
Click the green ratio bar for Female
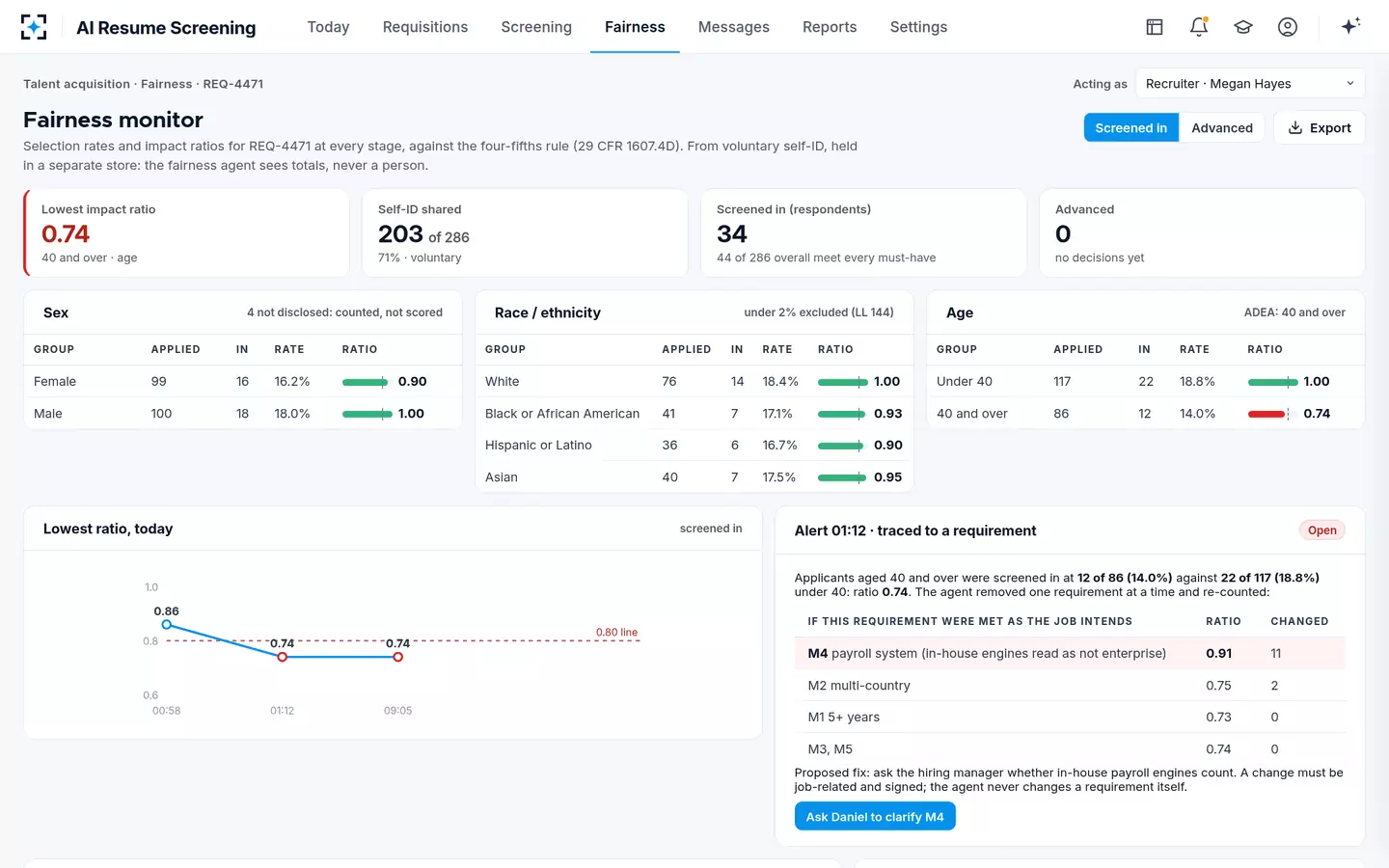(x=365, y=382)
